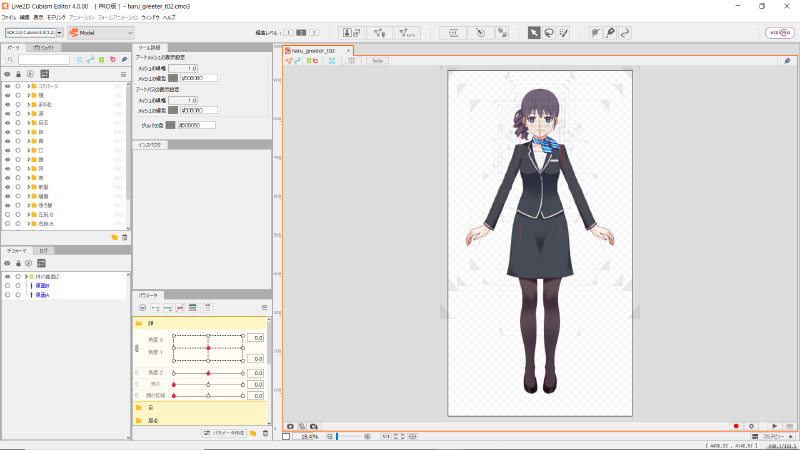Expand the 目玉 folder
The image size is (800, 450).
click(29, 123)
